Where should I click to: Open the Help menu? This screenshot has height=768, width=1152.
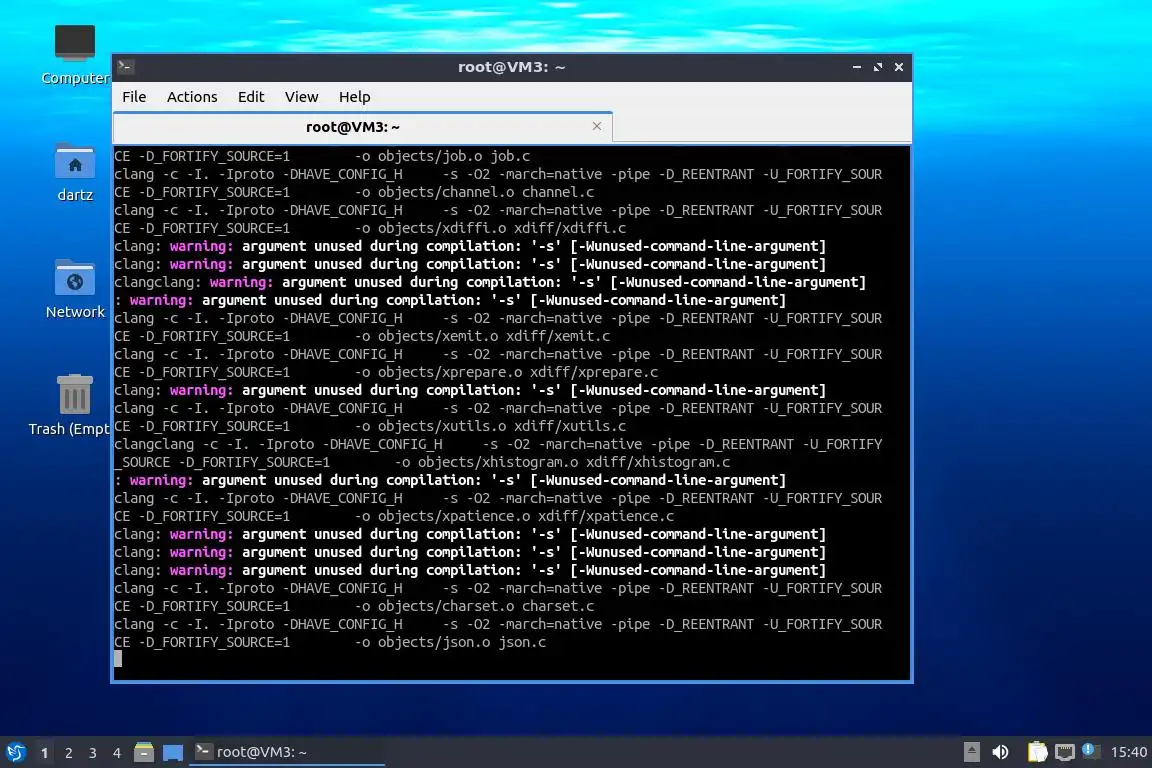click(x=354, y=97)
